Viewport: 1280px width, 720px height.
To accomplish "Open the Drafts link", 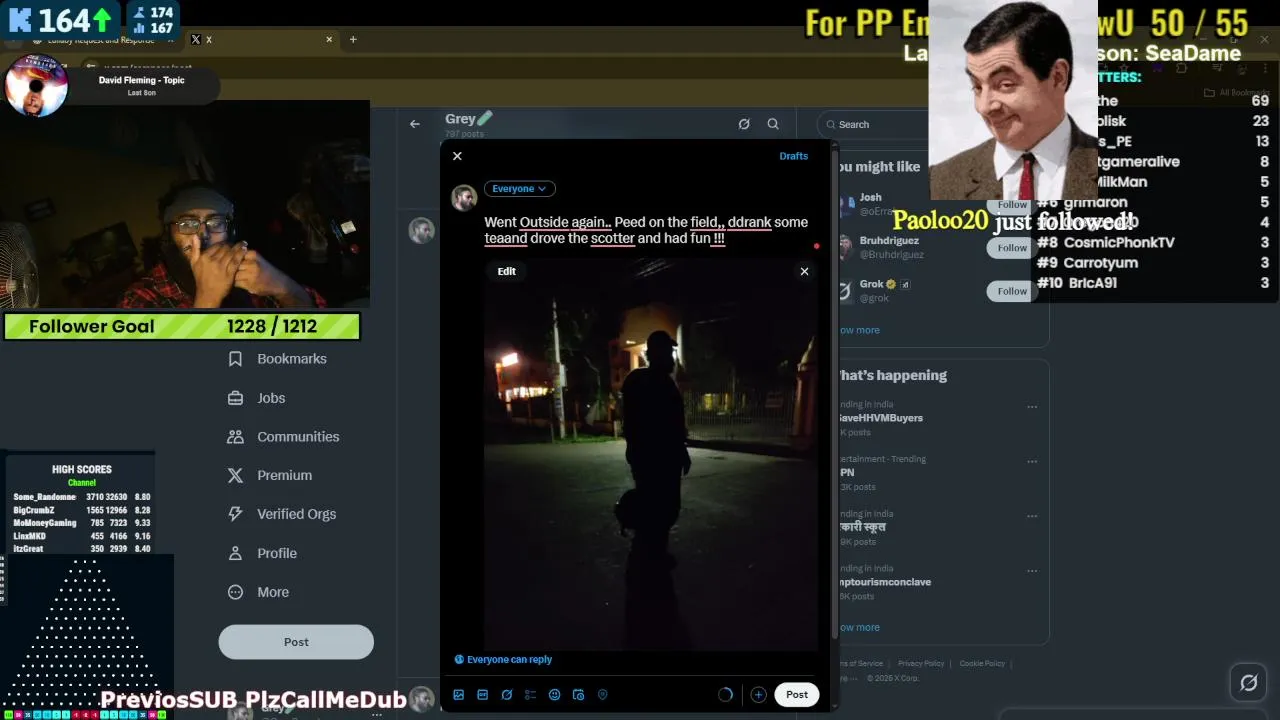I will (794, 156).
